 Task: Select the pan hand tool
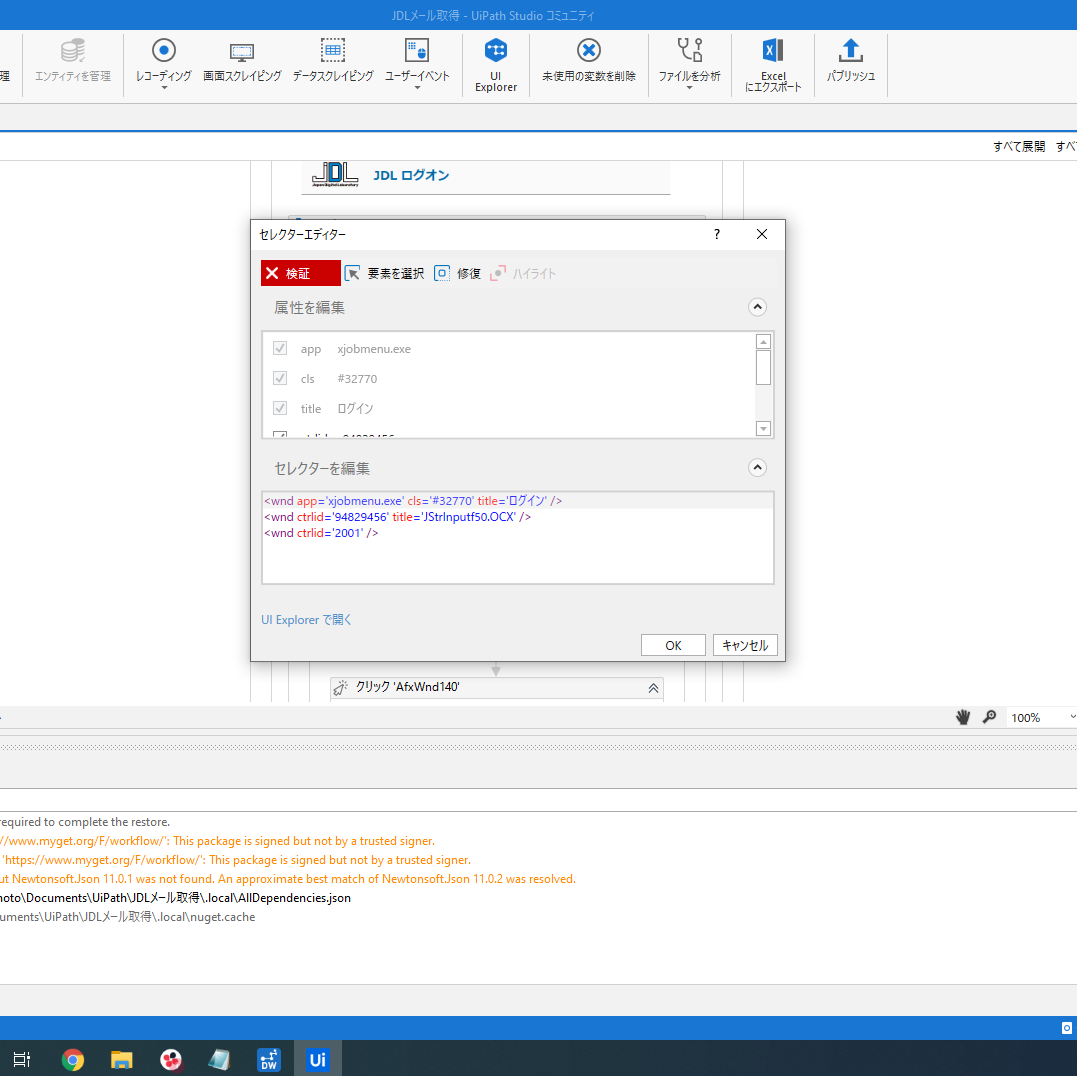(963, 718)
